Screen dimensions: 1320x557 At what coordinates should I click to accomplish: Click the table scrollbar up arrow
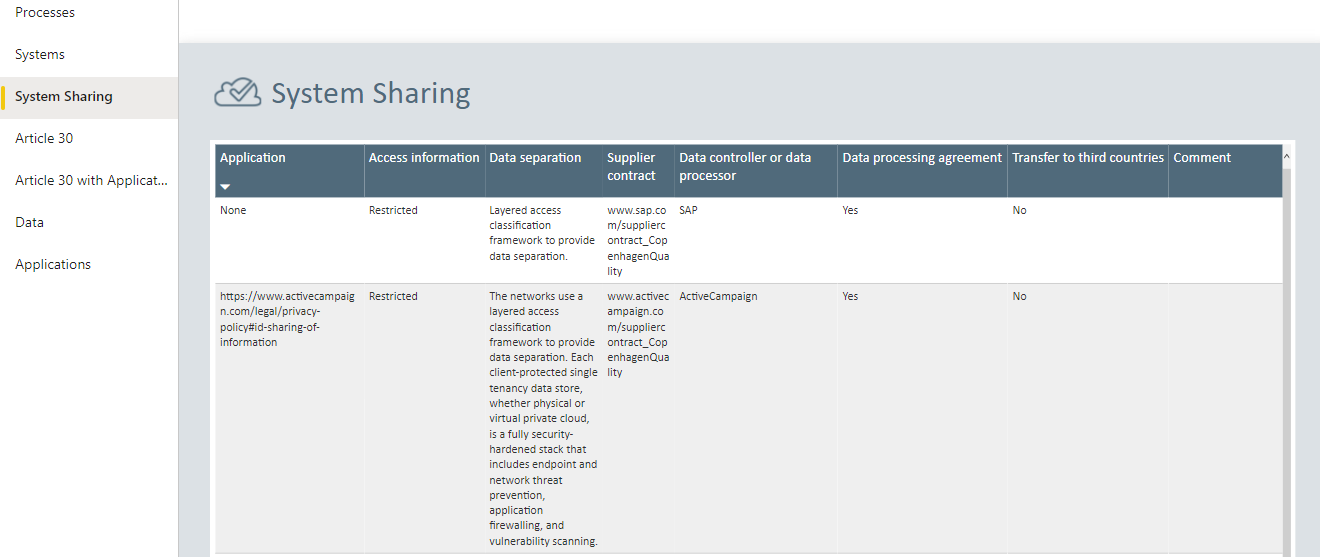click(x=1287, y=156)
